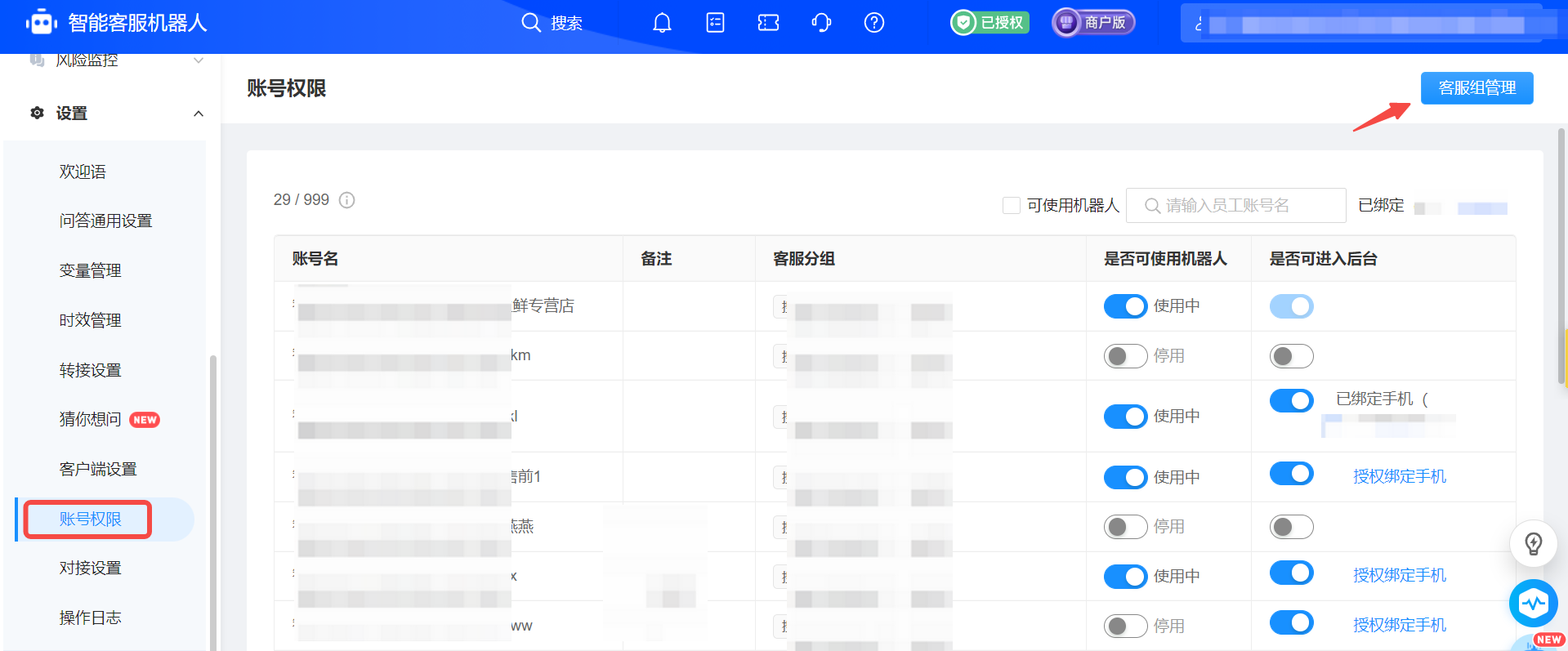Click the blue monitor floating icon
This screenshot has width=1568, height=651.
coord(1533,604)
